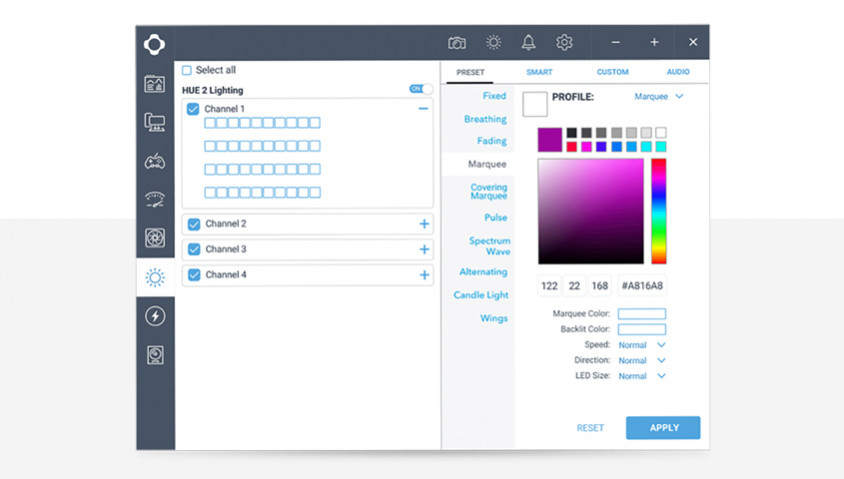This screenshot has height=479, width=844.
Task: Pick the red preset color swatch
Action: point(572,146)
